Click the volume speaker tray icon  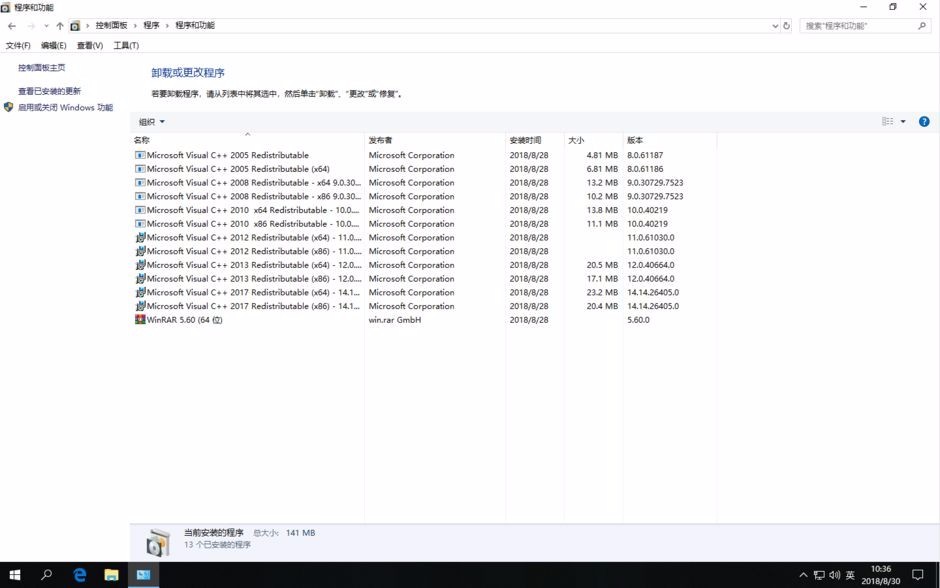click(834, 575)
